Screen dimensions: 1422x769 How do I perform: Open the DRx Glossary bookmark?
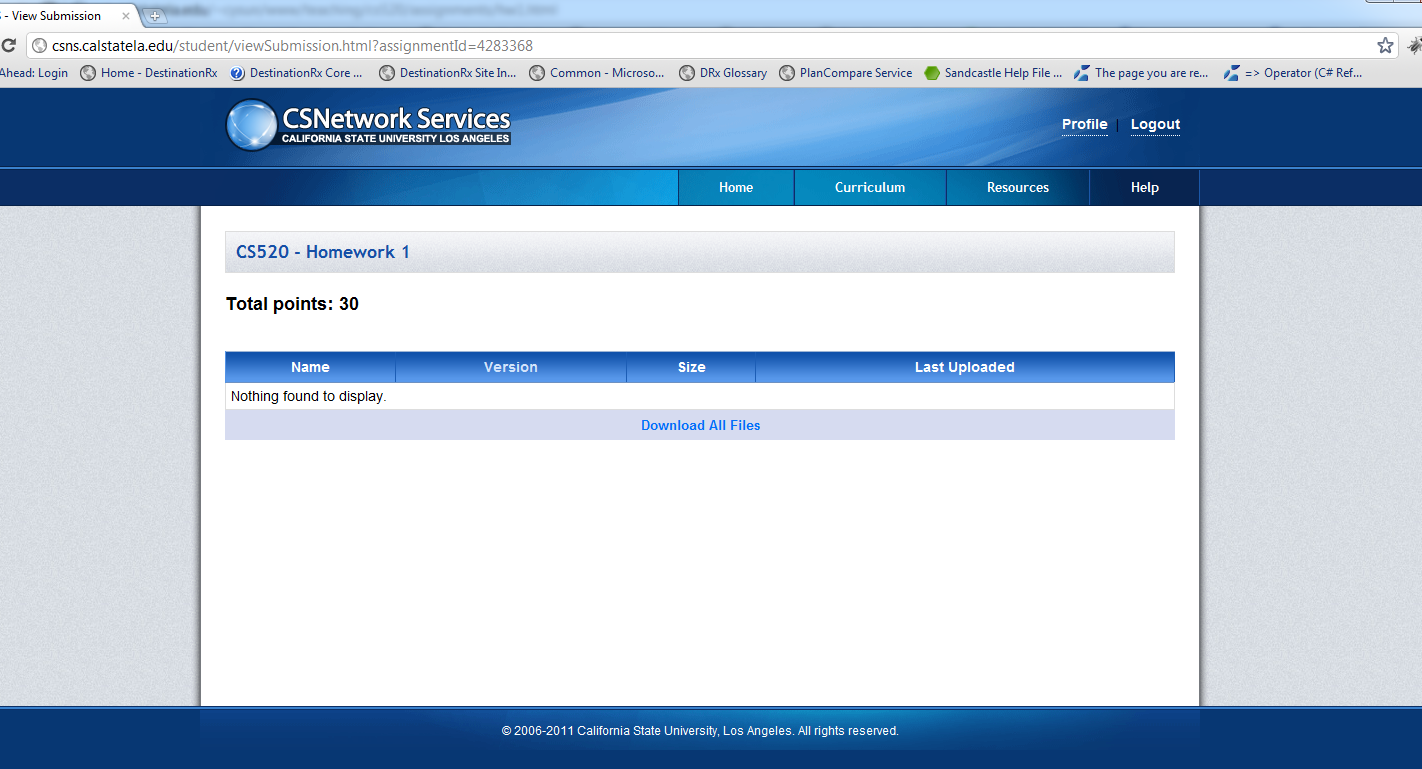click(x=723, y=73)
